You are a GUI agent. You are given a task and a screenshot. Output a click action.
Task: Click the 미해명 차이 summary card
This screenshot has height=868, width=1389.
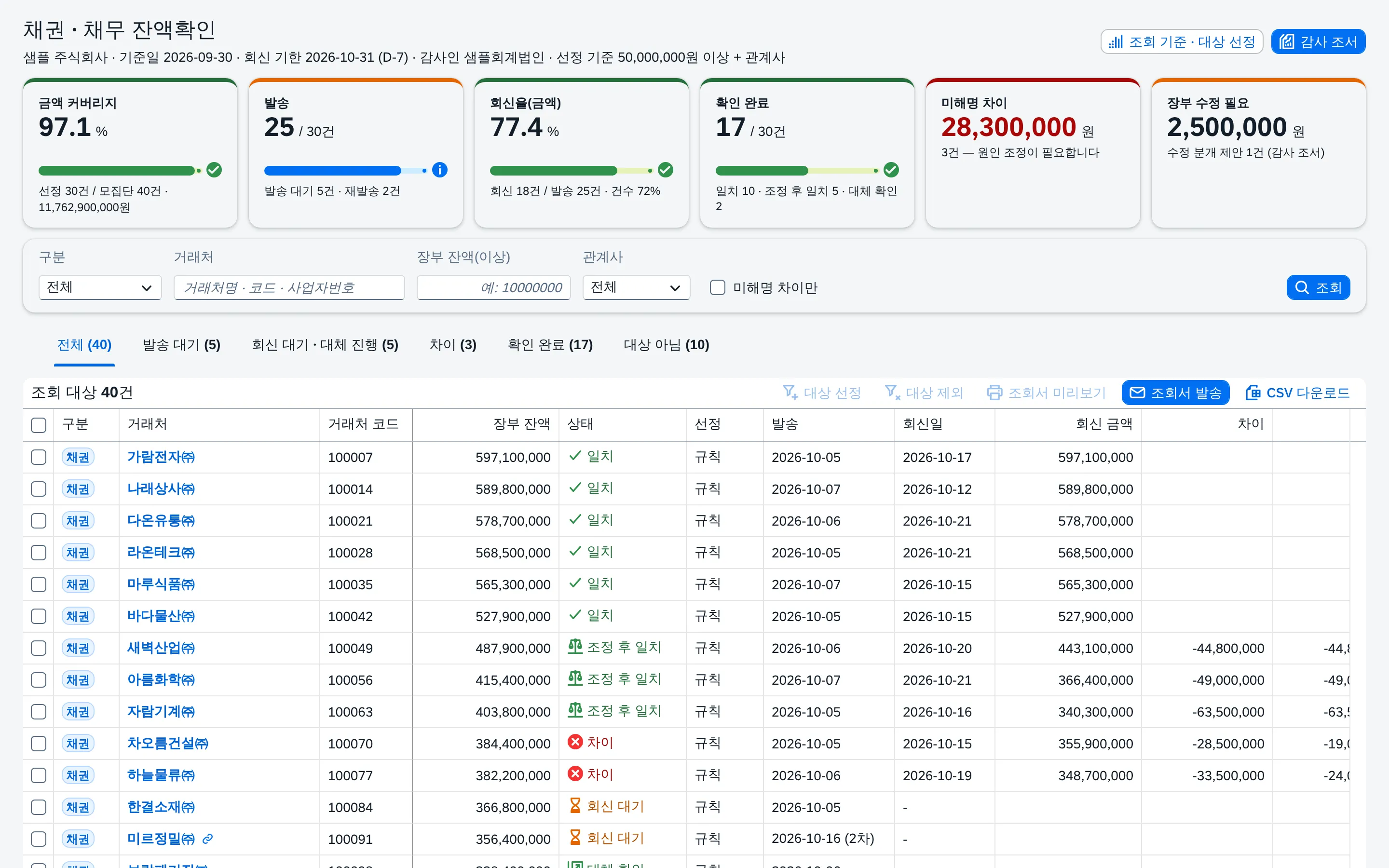1033,153
